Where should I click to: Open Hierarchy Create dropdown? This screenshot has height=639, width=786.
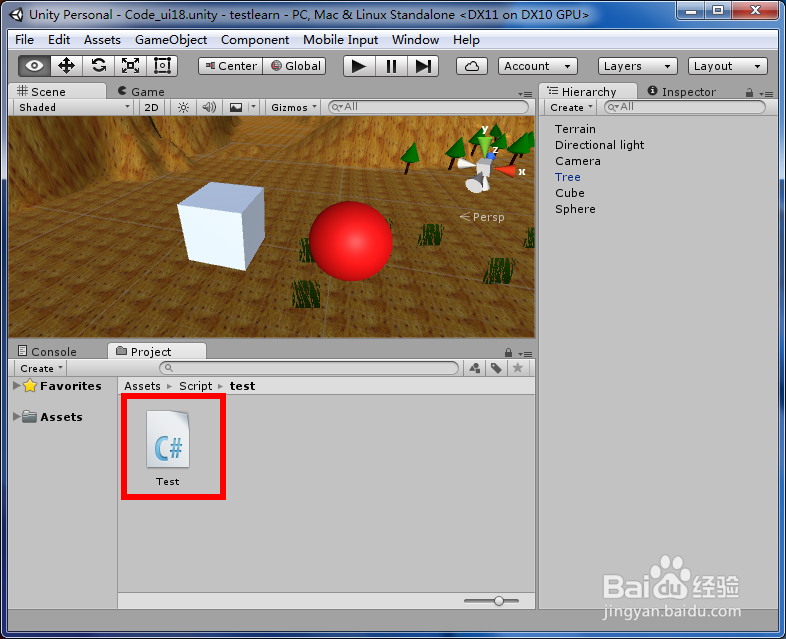(x=571, y=107)
